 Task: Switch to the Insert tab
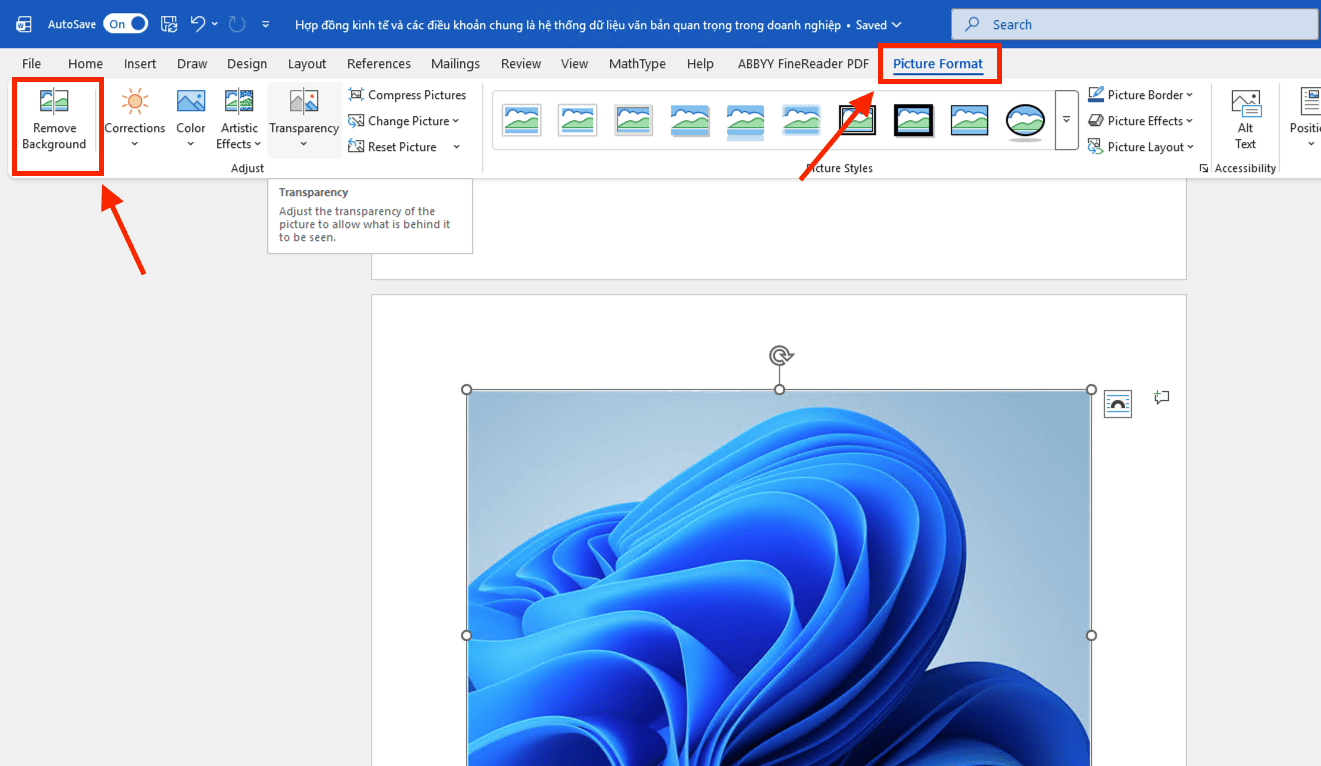pyautogui.click(x=140, y=64)
